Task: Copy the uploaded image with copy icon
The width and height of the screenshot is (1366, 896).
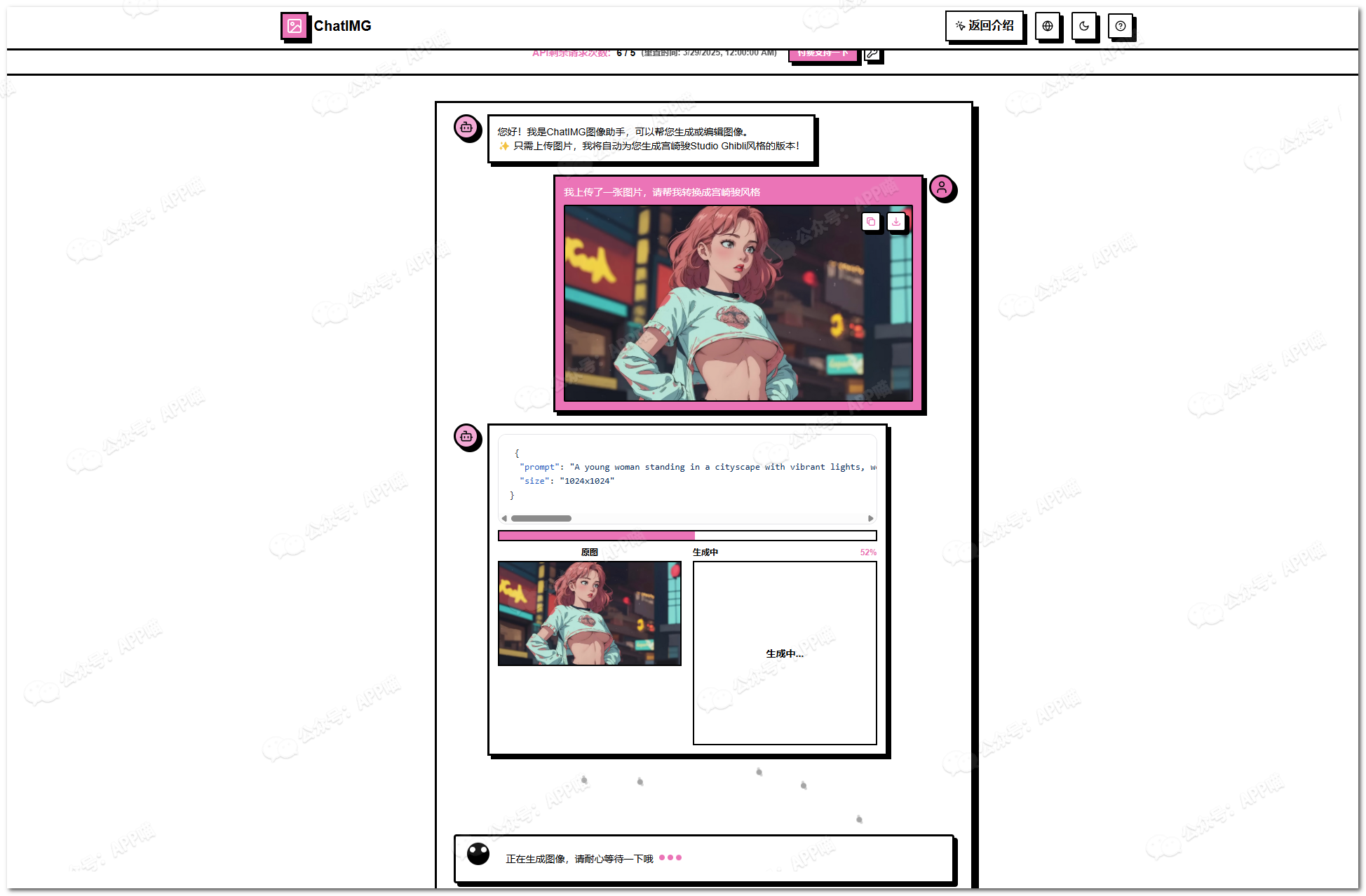Action: click(x=870, y=222)
